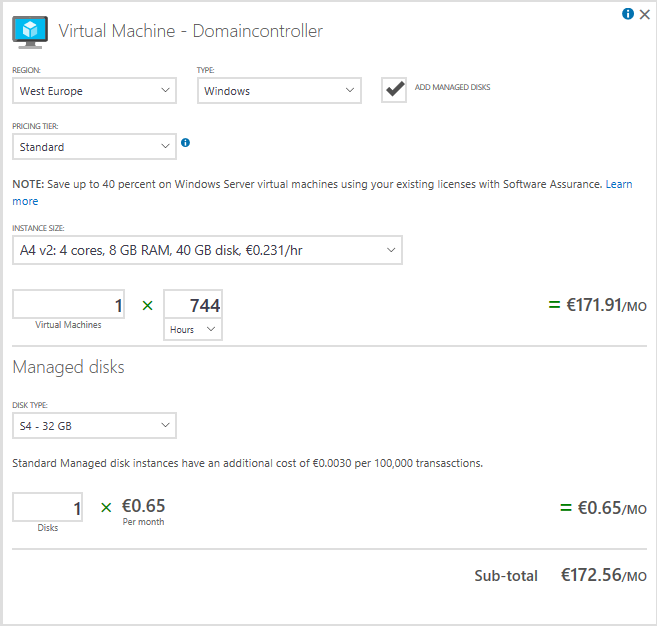This screenshot has width=657, height=626.
Task: Click the info icon next to close button
Action: pyautogui.click(x=628, y=14)
